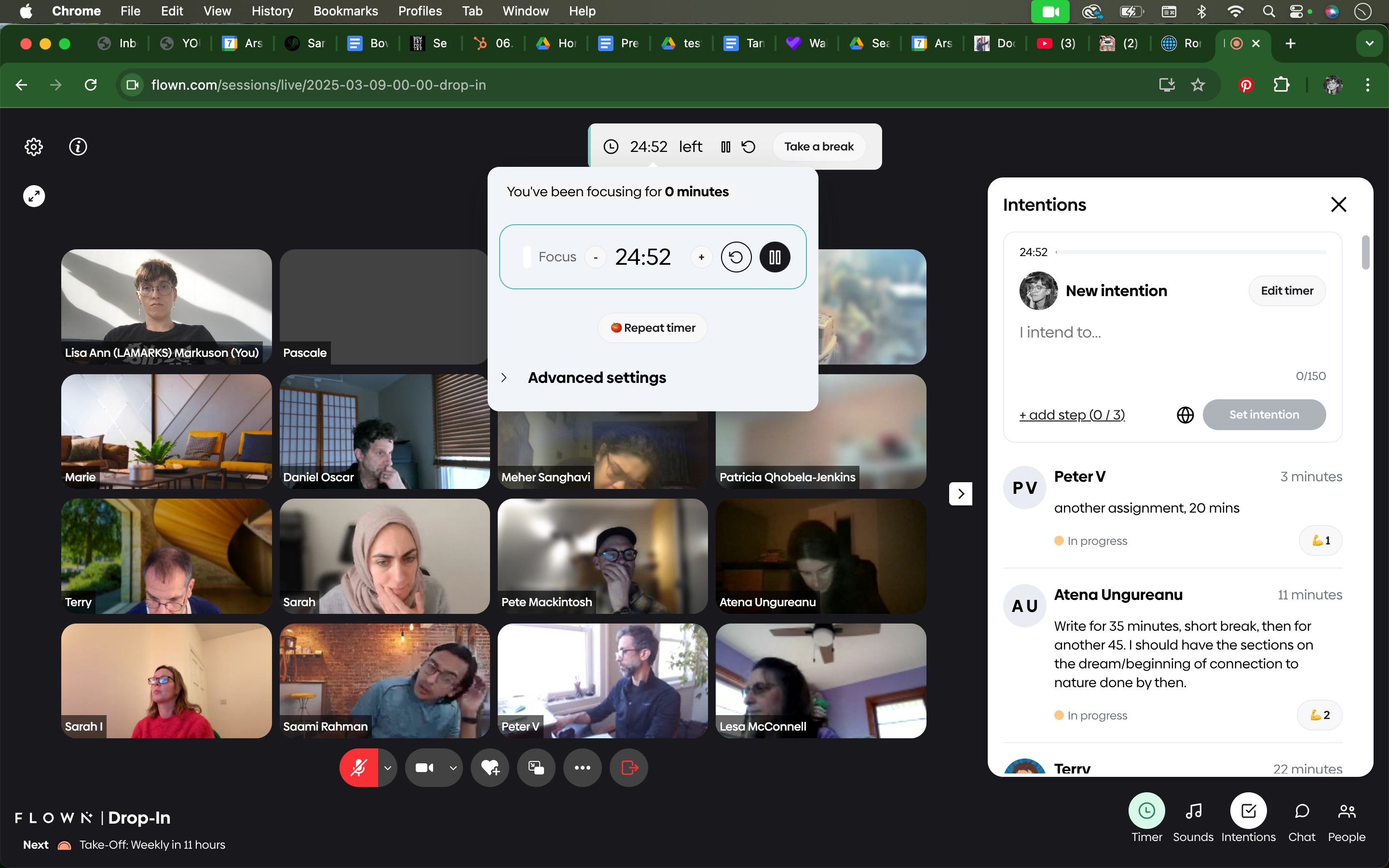
Task: Click the send reaction heart icon
Action: coord(490,768)
